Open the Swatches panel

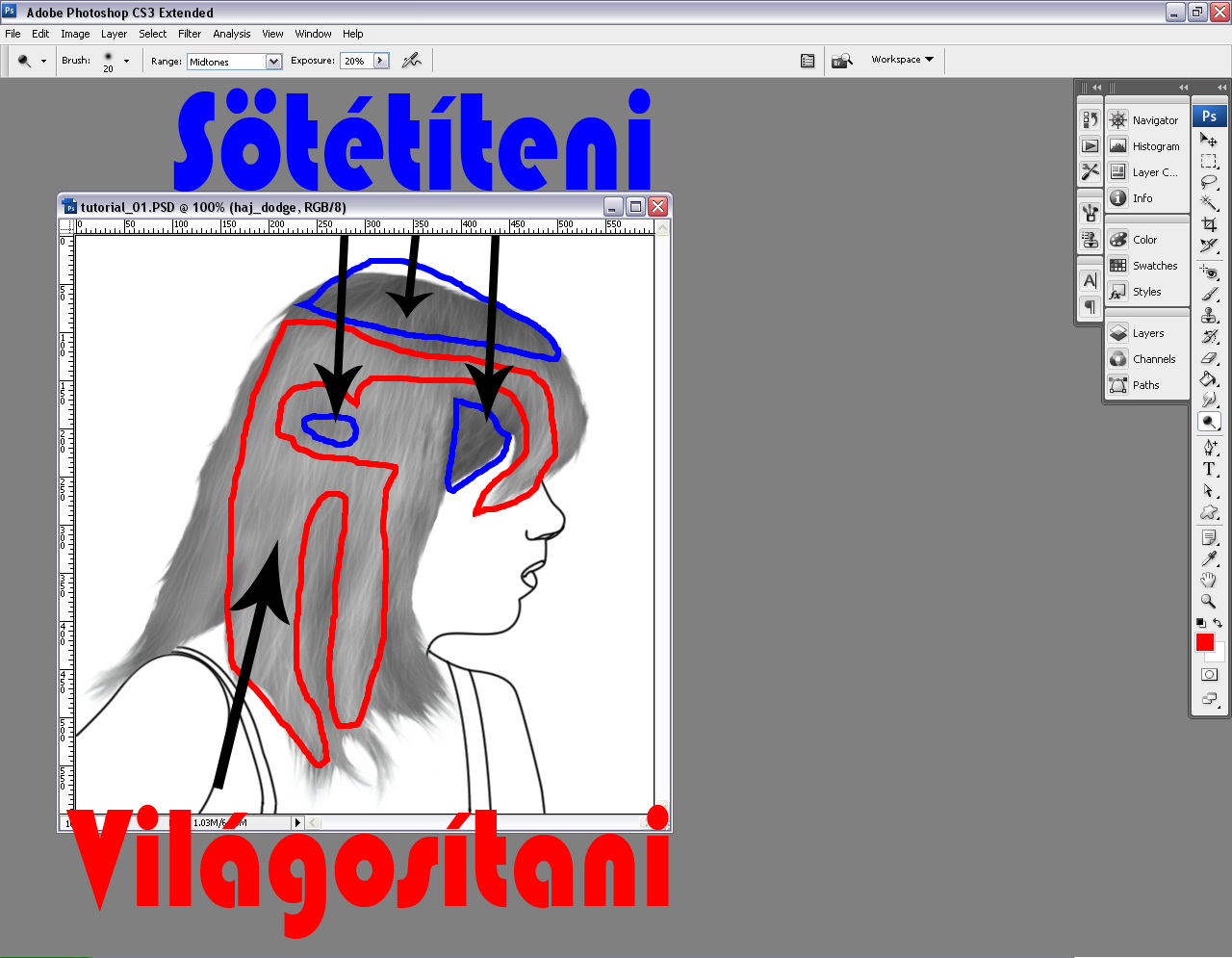pyautogui.click(x=1154, y=266)
